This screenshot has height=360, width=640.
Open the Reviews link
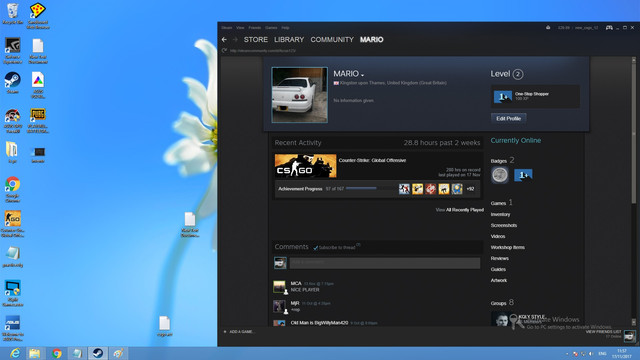tap(500, 258)
